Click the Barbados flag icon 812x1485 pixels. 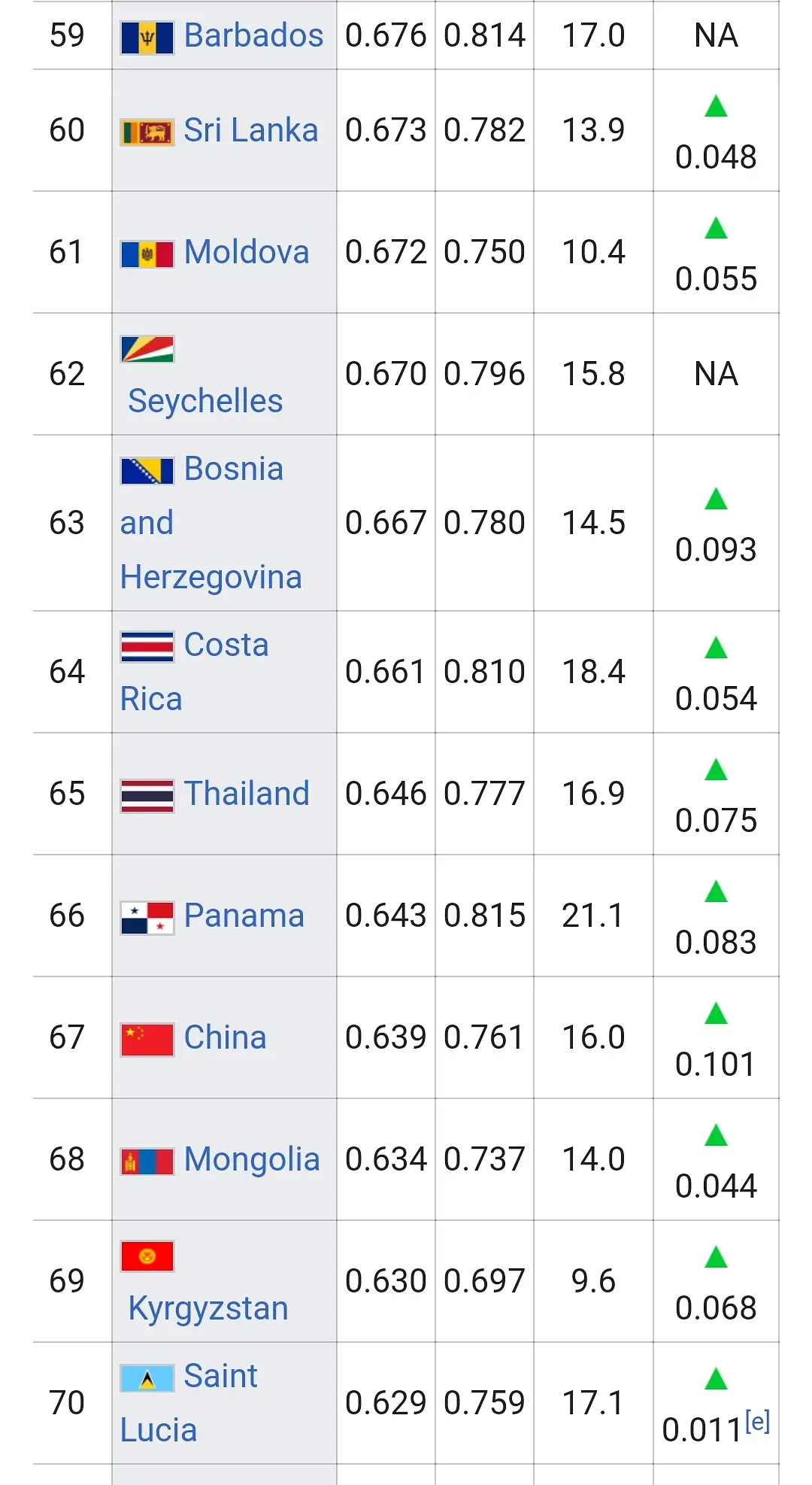coord(147,37)
